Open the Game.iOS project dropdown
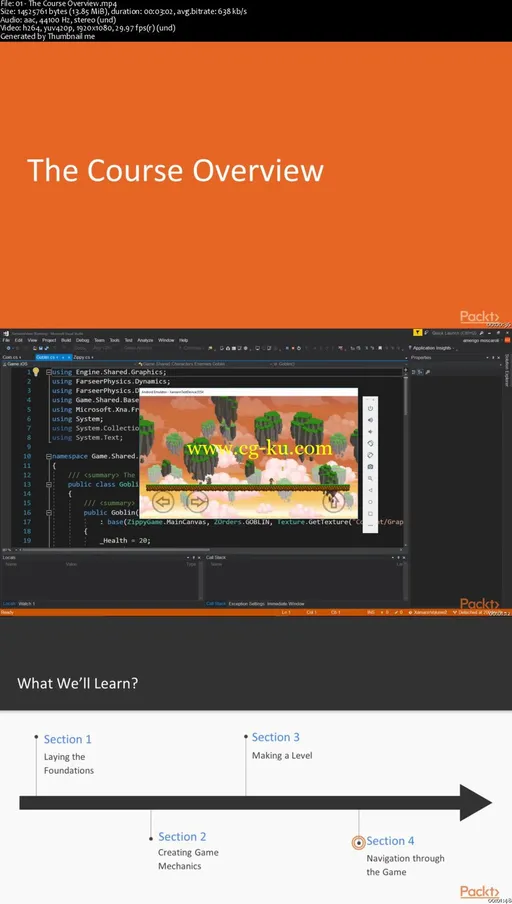The height and width of the screenshot is (904, 512). click(67, 364)
